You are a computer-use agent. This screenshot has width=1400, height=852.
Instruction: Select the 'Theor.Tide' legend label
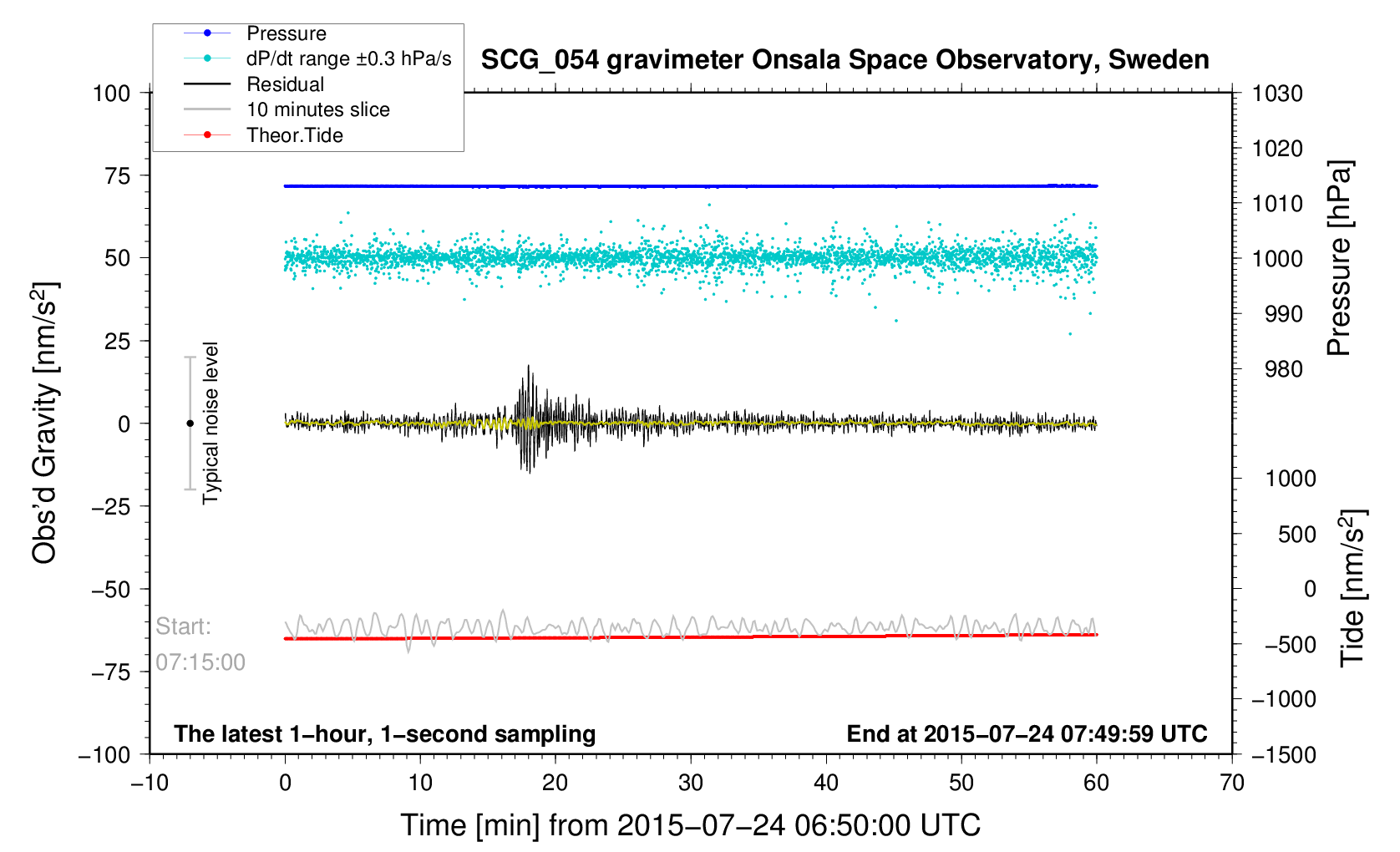[295, 135]
